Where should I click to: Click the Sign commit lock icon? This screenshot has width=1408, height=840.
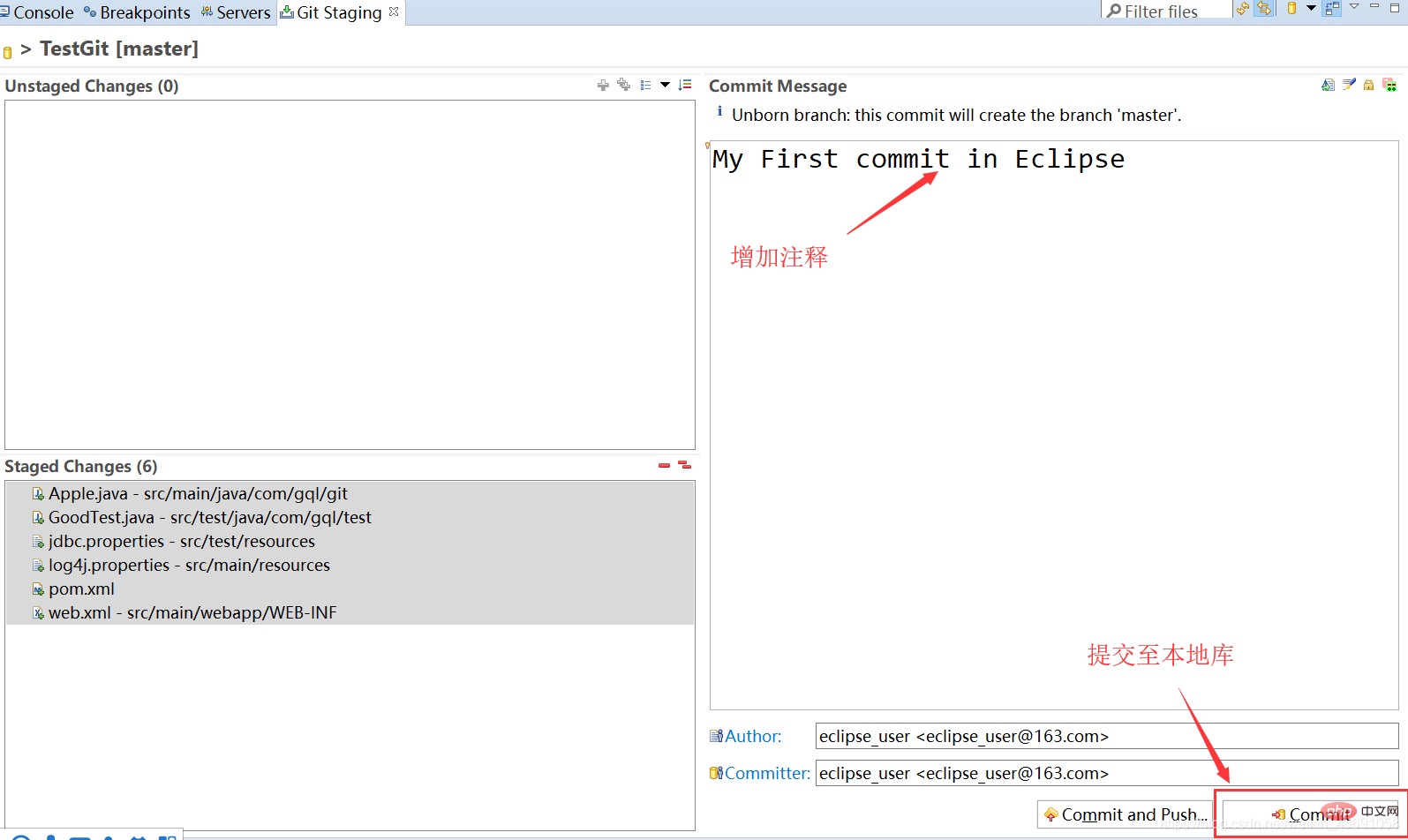pos(1368,85)
